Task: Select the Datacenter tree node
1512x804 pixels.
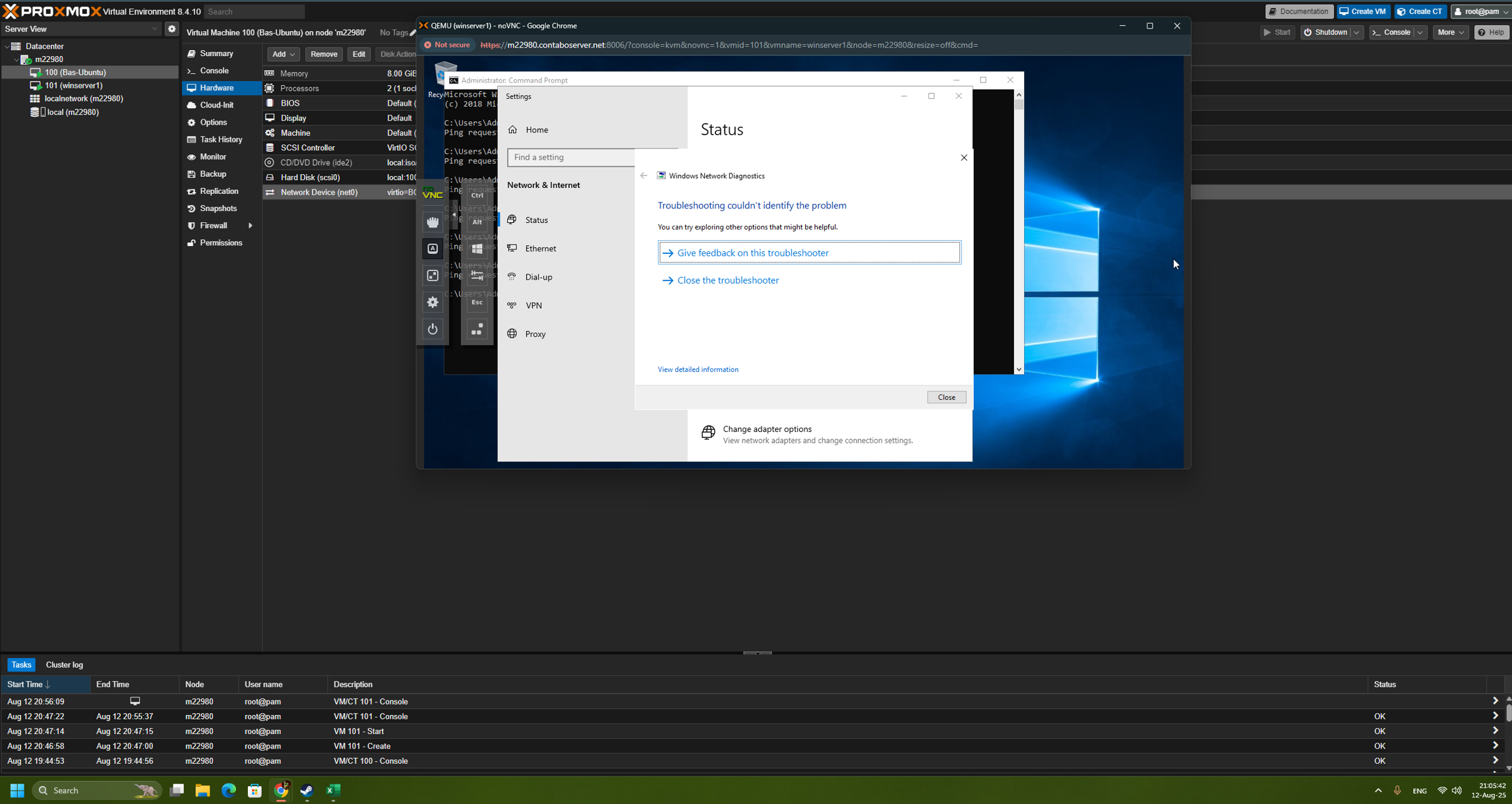Action: coord(44,46)
